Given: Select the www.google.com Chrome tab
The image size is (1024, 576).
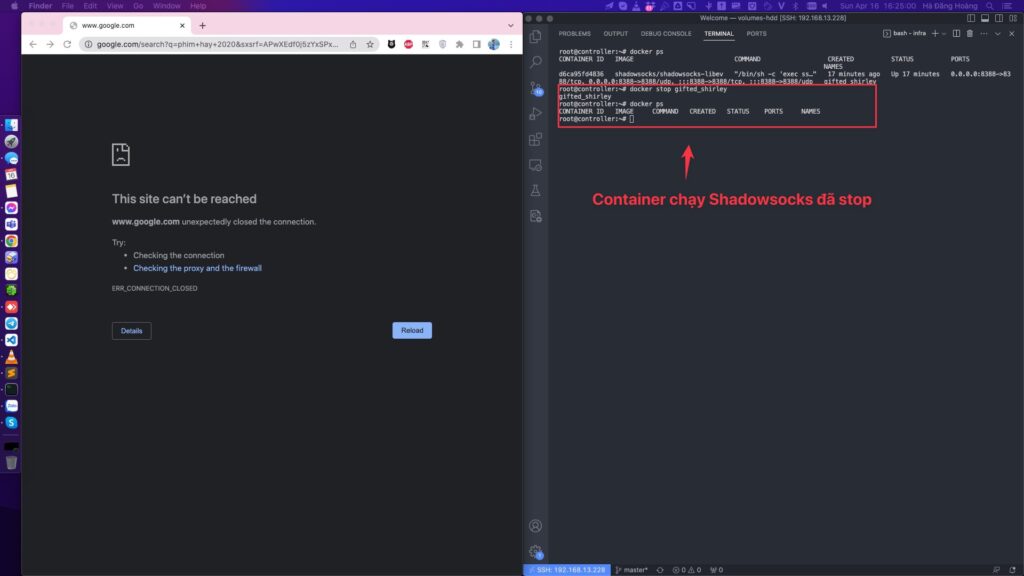Looking at the screenshot, I should tap(127, 25).
